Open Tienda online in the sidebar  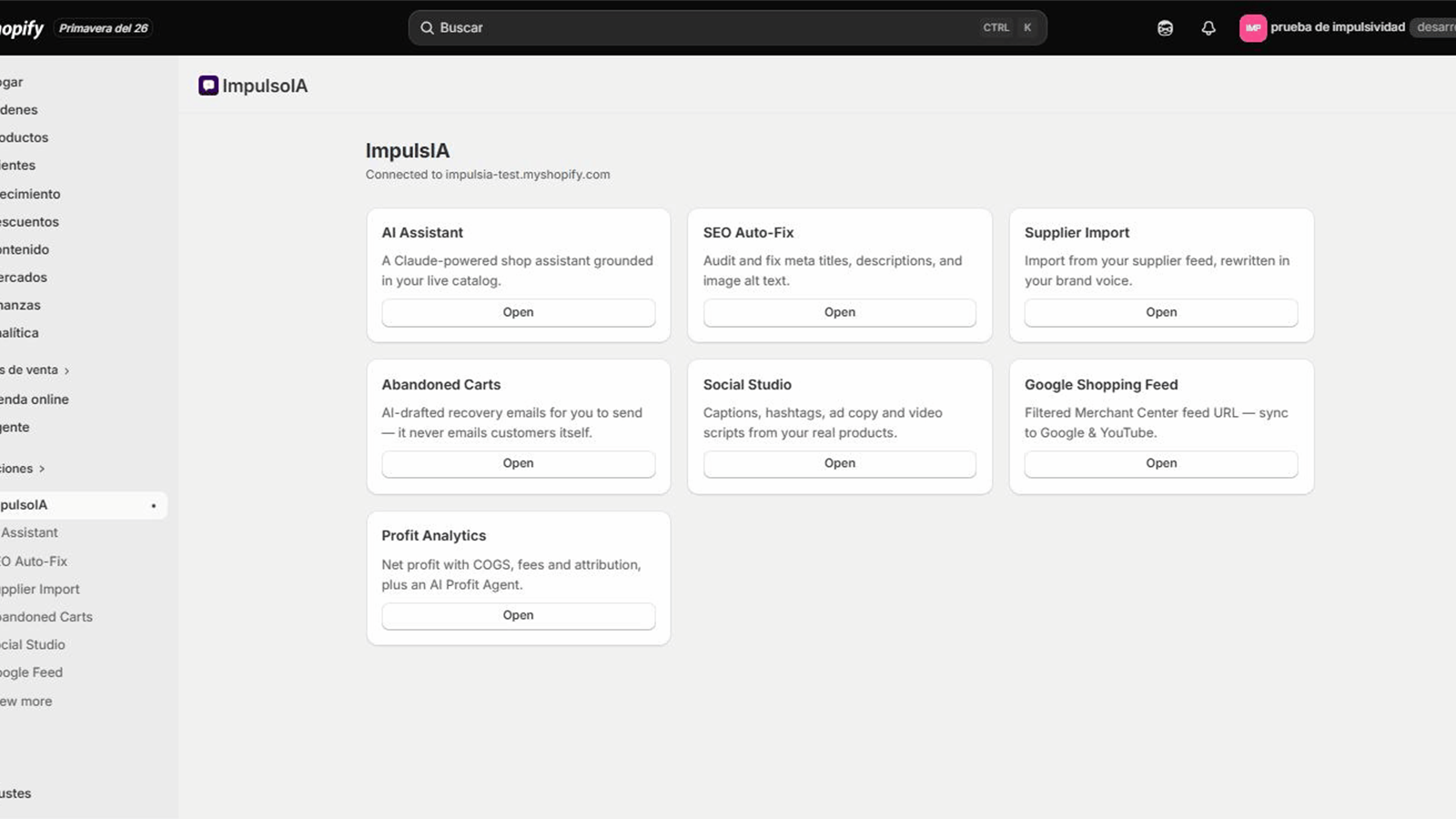click(35, 399)
